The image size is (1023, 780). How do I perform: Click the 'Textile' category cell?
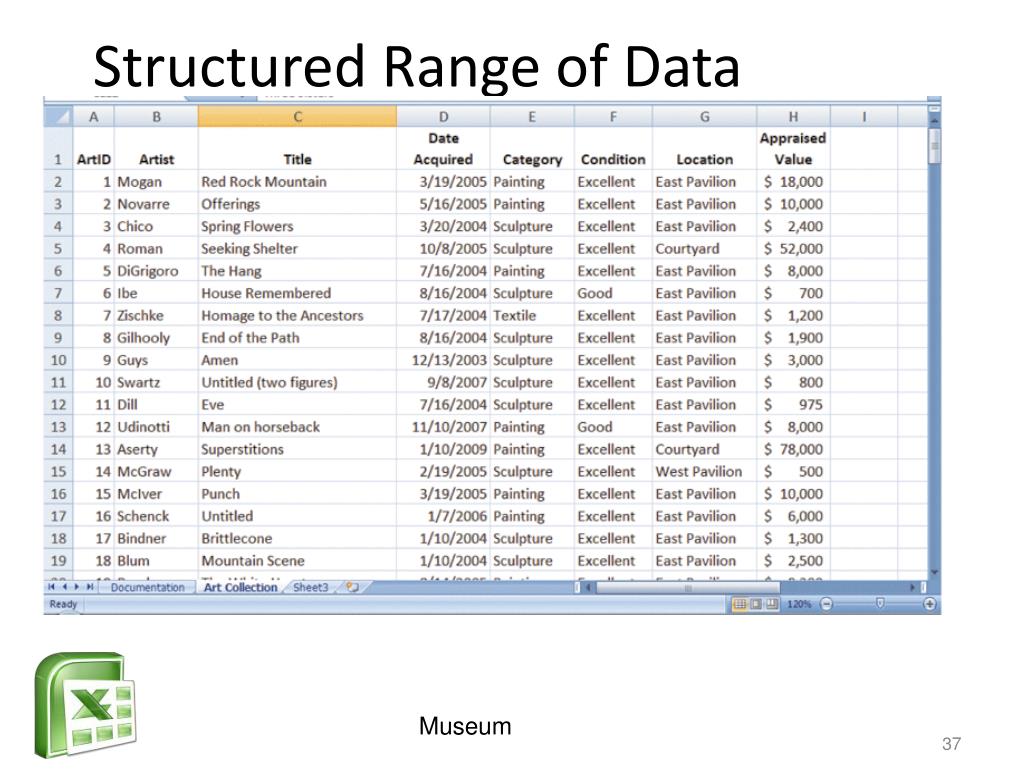(x=532, y=316)
